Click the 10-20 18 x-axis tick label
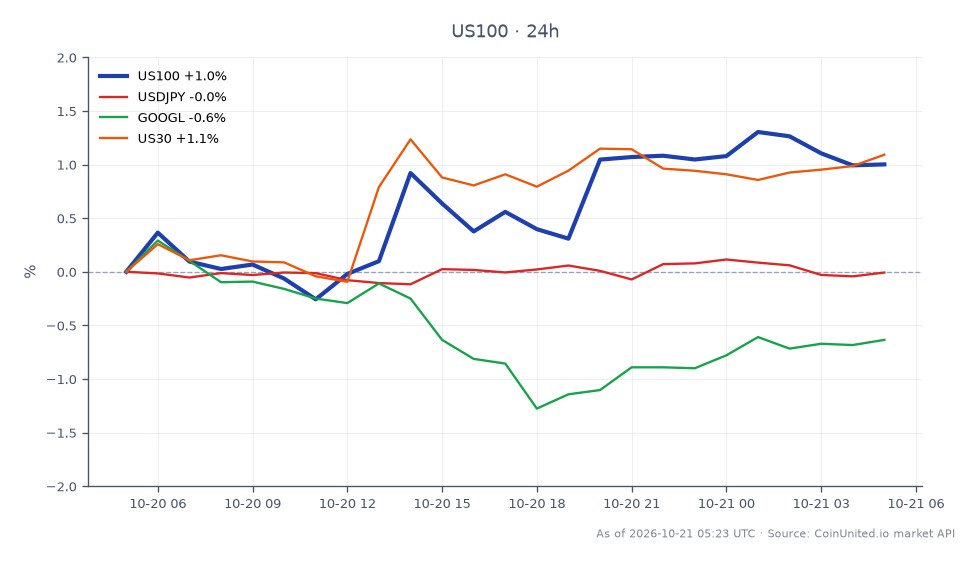Image resolution: width=979 pixels, height=564 pixels. (537, 503)
